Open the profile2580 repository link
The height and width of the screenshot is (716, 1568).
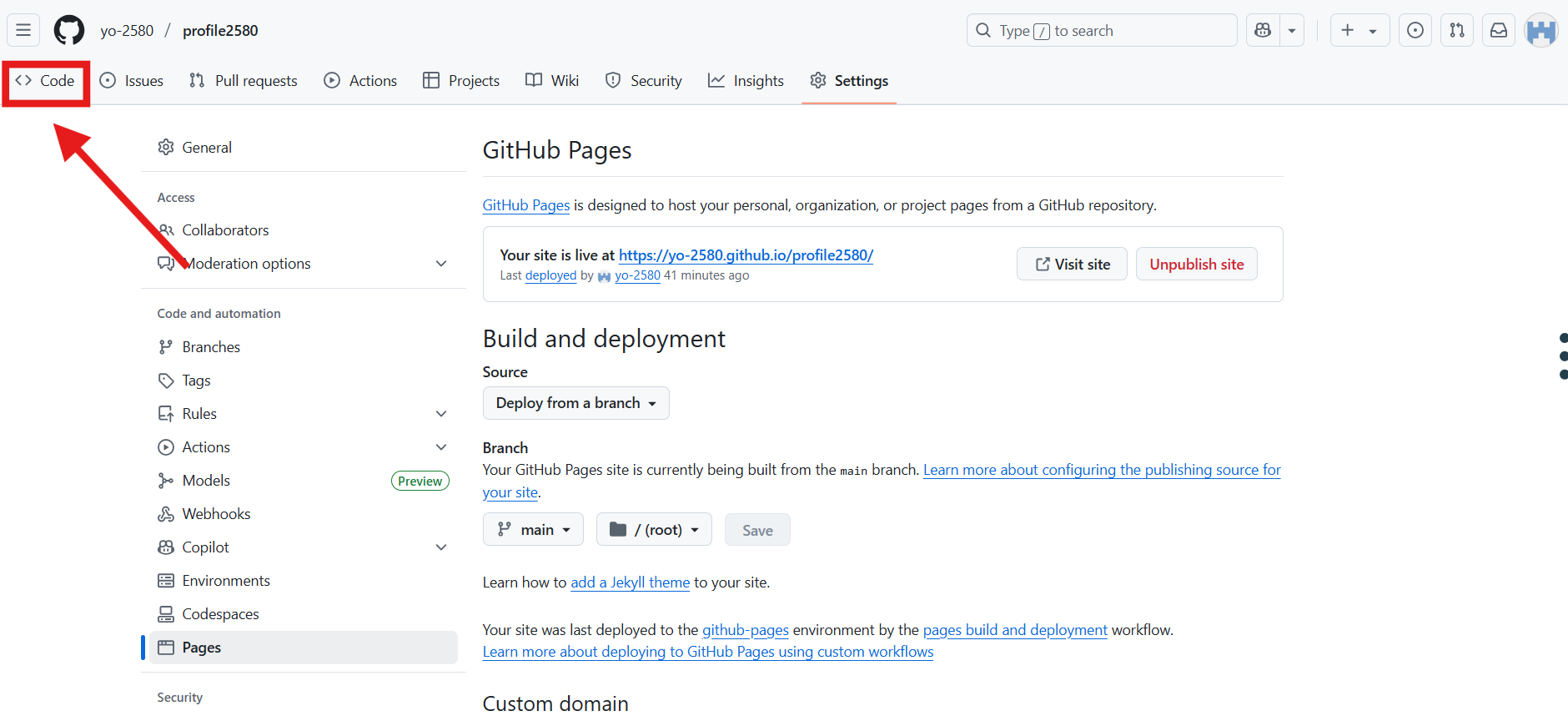(220, 30)
